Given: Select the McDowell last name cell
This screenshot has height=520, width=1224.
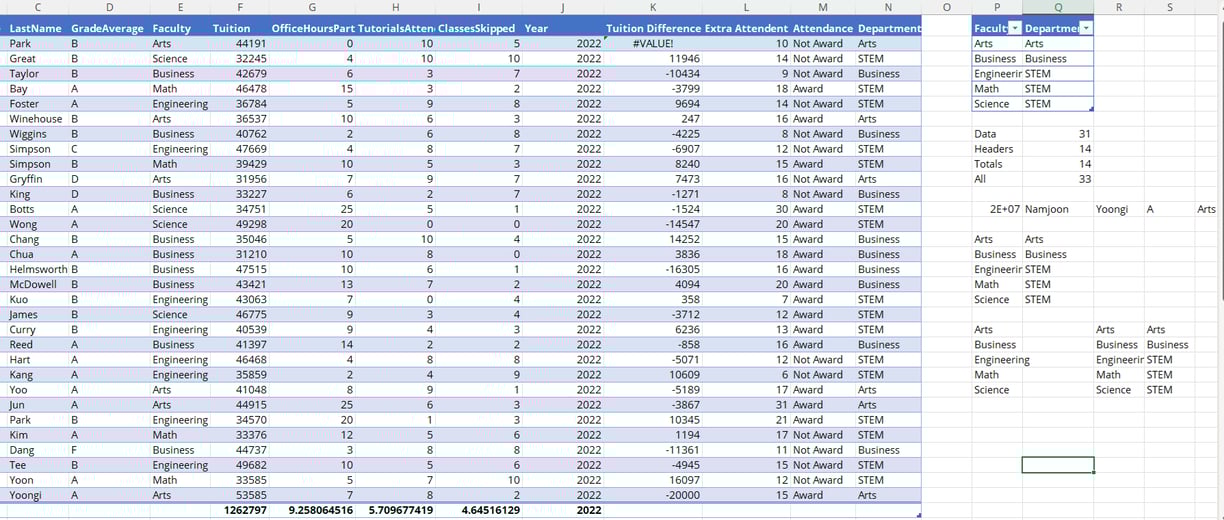Looking at the screenshot, I should (37, 284).
